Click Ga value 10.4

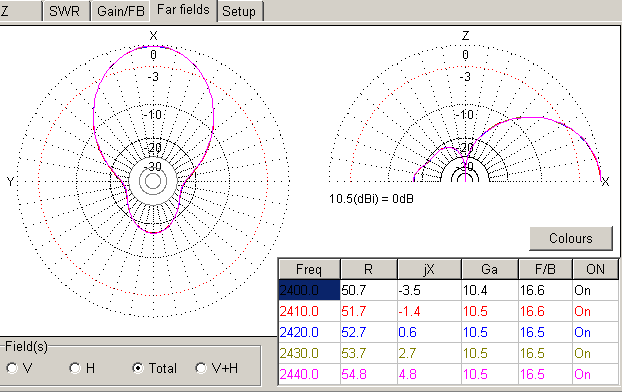tap(490, 290)
